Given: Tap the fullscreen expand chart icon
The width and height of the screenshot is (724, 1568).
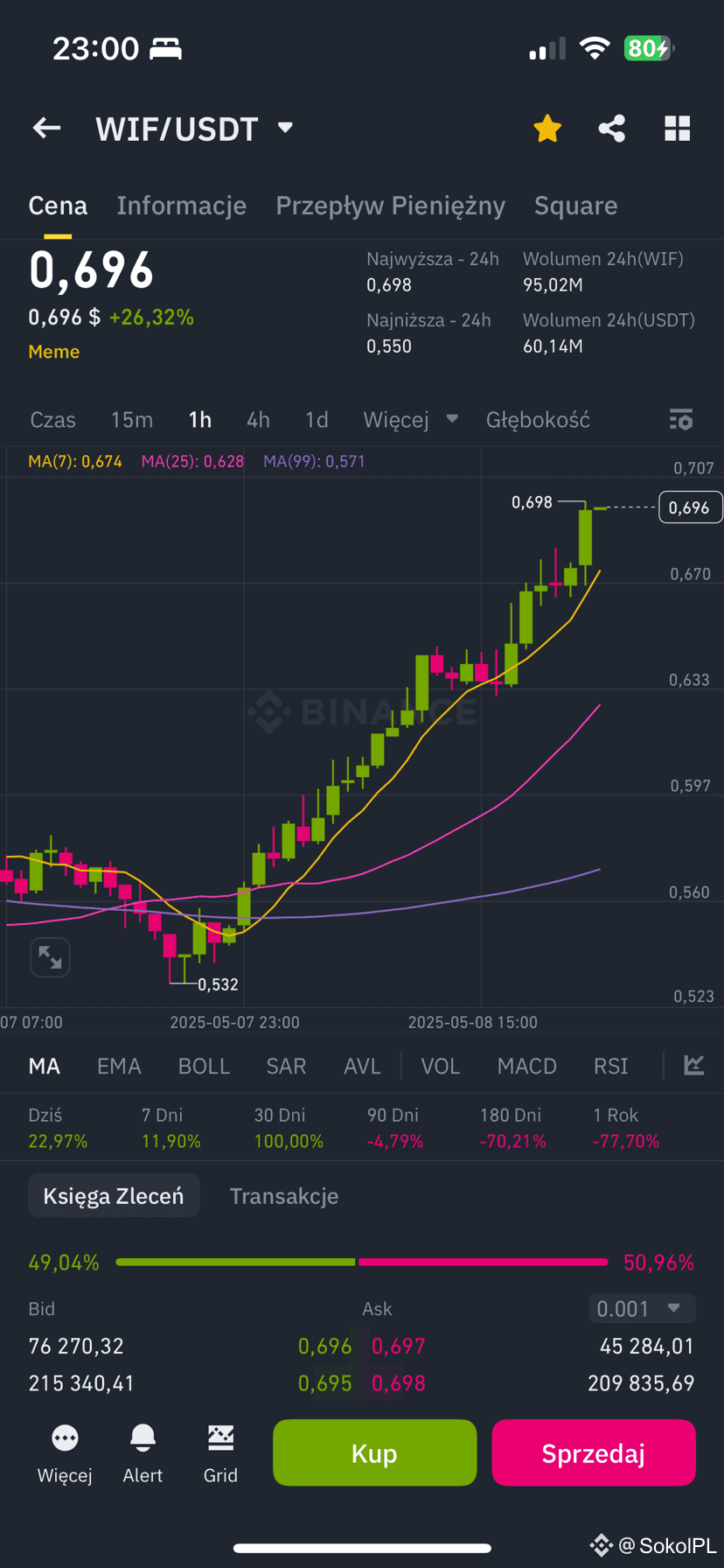Looking at the screenshot, I should pyautogui.click(x=50, y=957).
